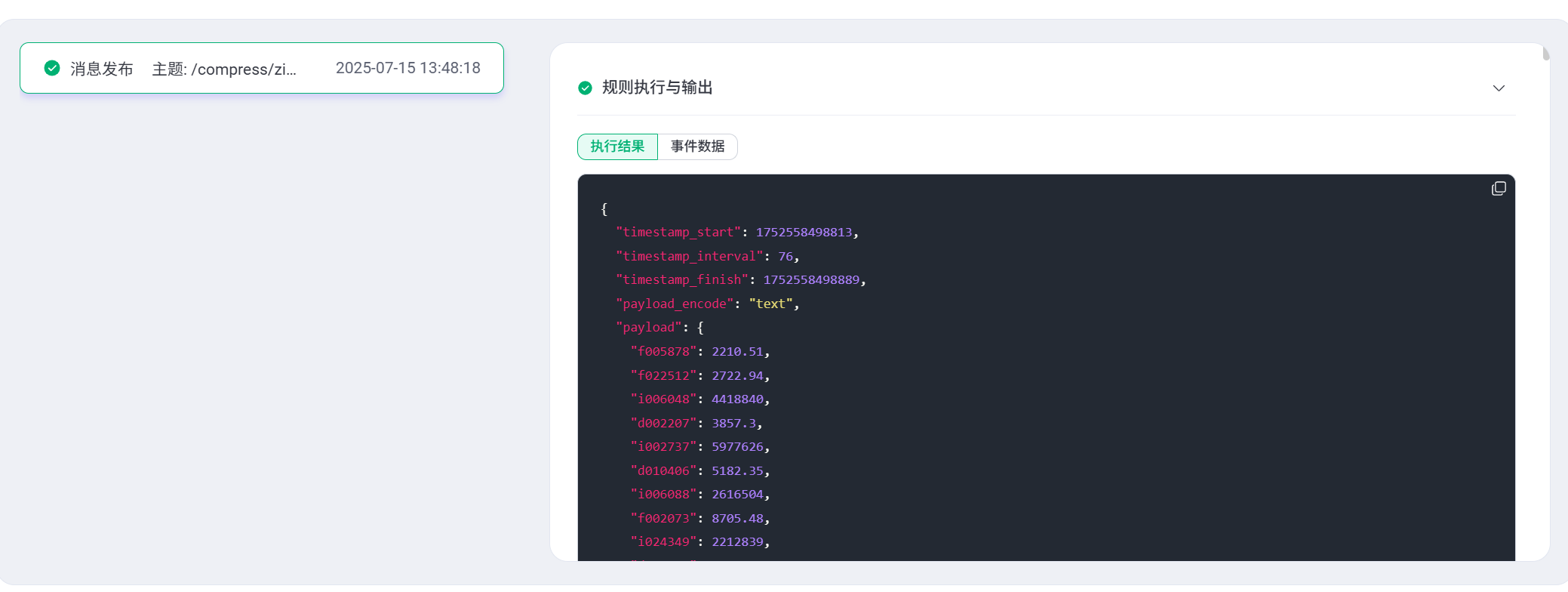Image resolution: width=1568 pixels, height=592 pixels.
Task: Click green check icon beside 规则执行与输出
Action: point(585,88)
